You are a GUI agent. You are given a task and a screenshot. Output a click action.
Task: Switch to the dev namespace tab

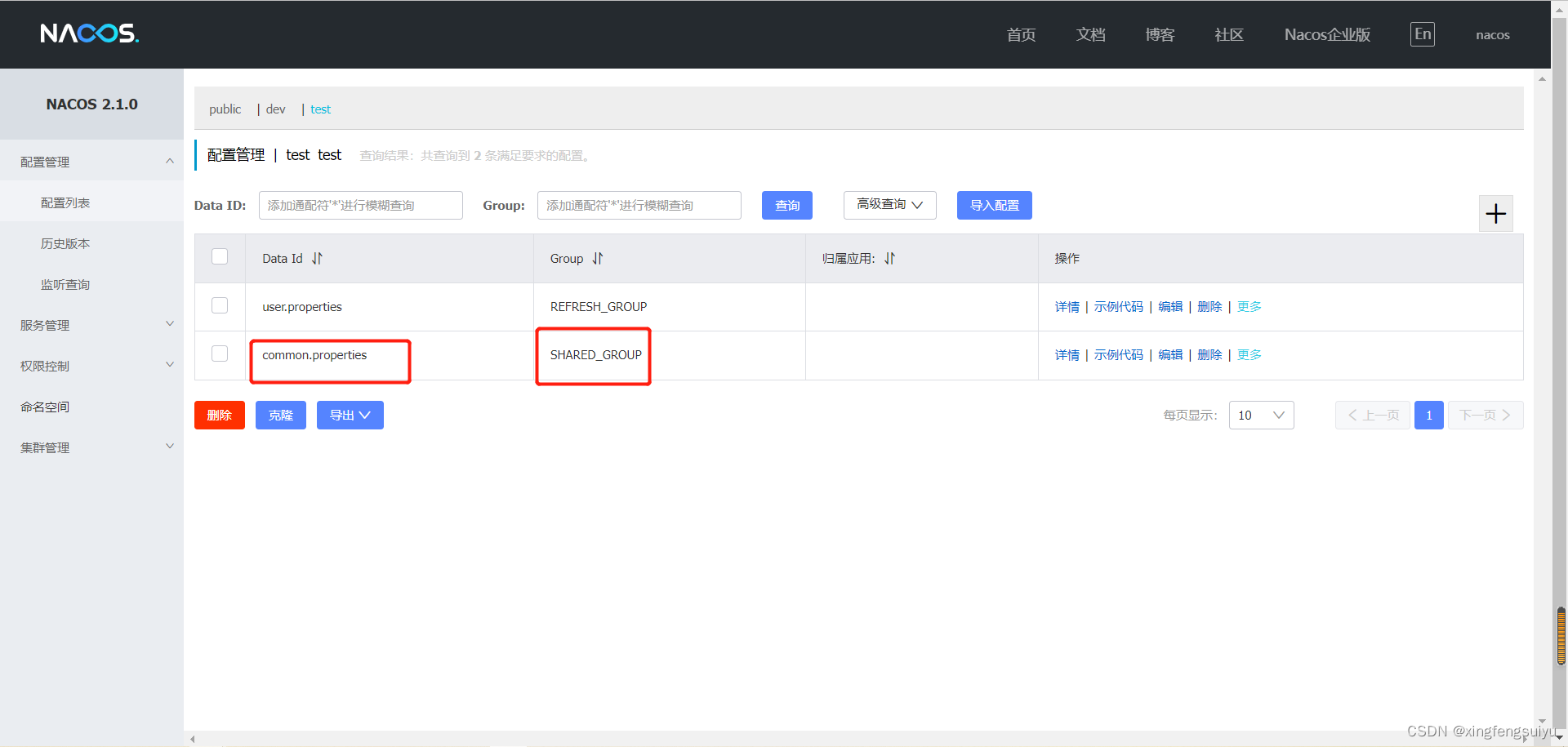[276, 109]
